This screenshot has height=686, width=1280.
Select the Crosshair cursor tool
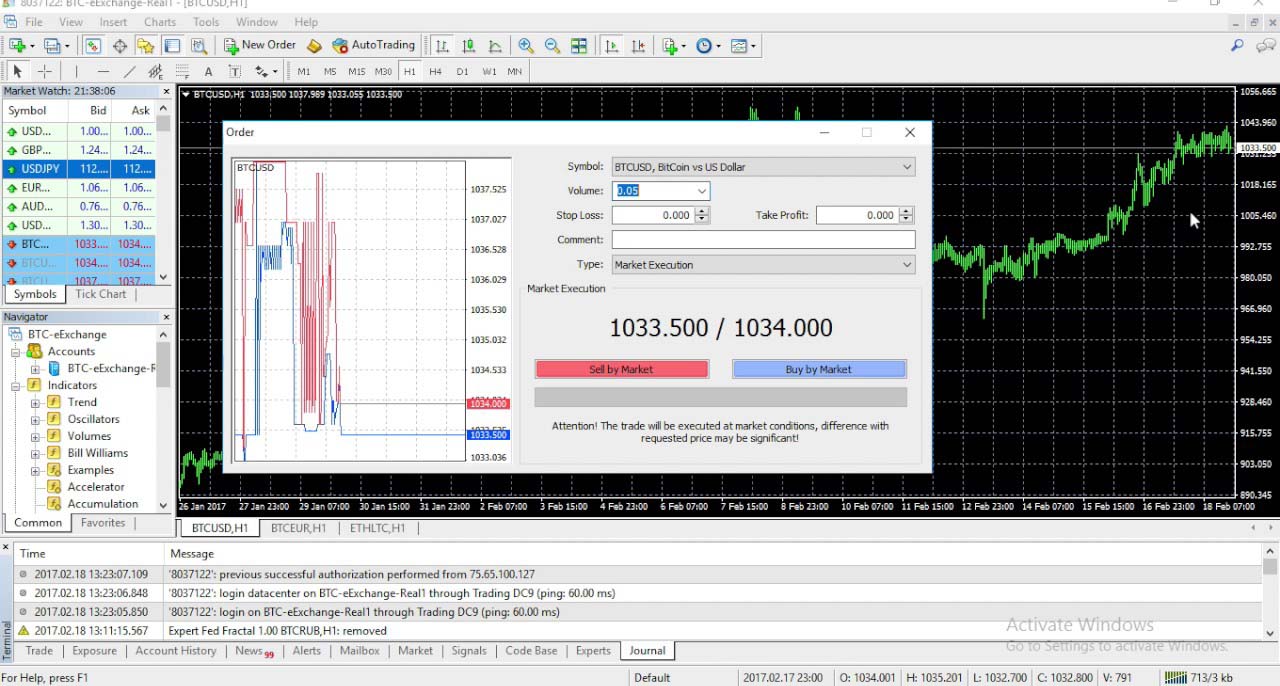(44, 72)
